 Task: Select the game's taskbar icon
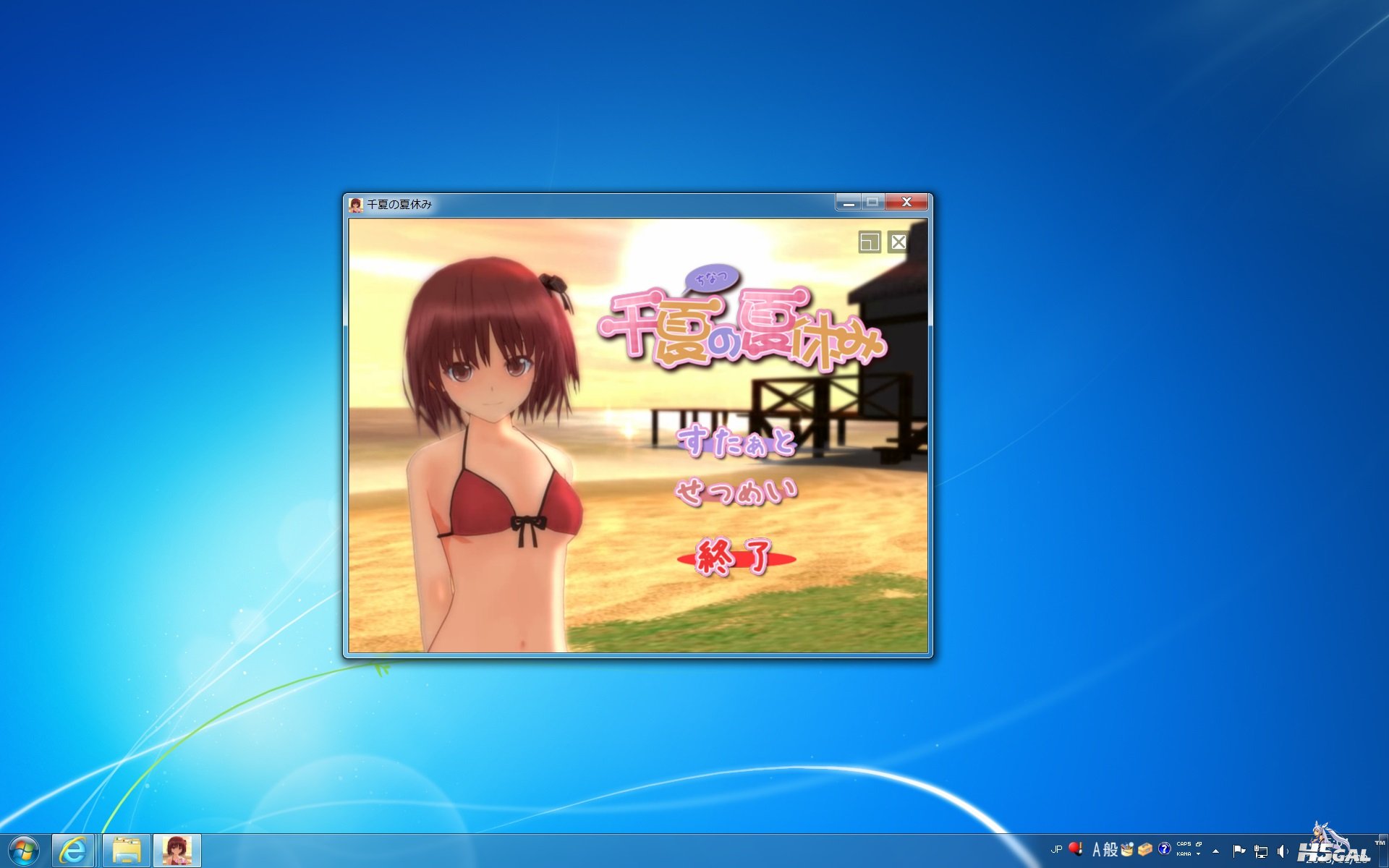coord(177,851)
